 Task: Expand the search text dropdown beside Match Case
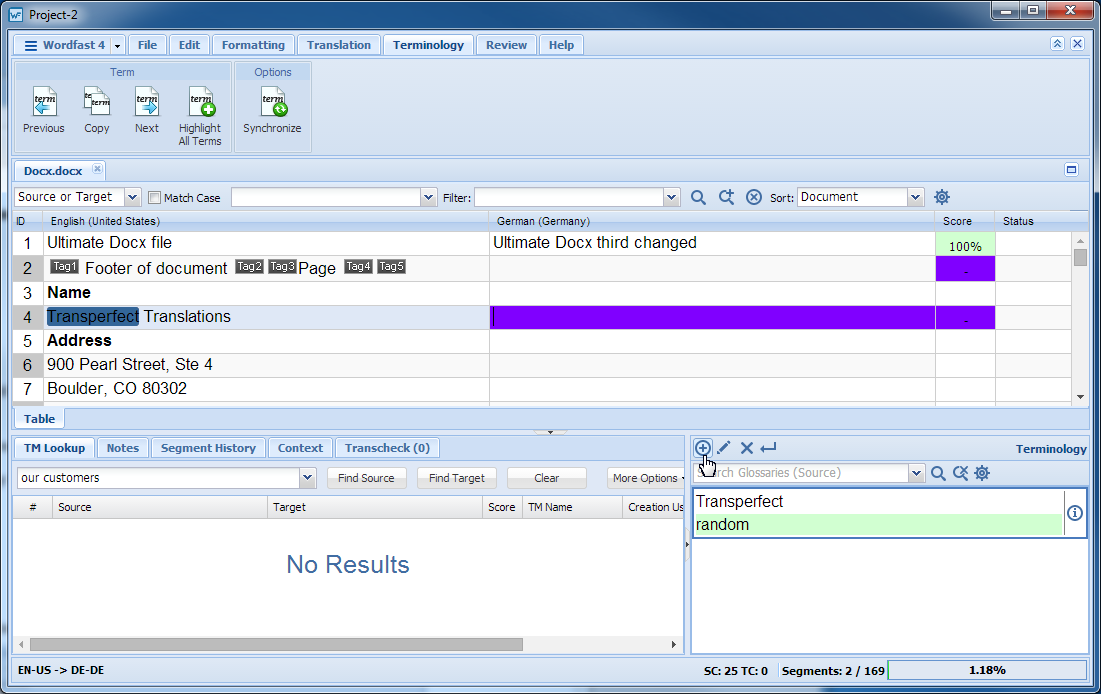[x=428, y=197]
